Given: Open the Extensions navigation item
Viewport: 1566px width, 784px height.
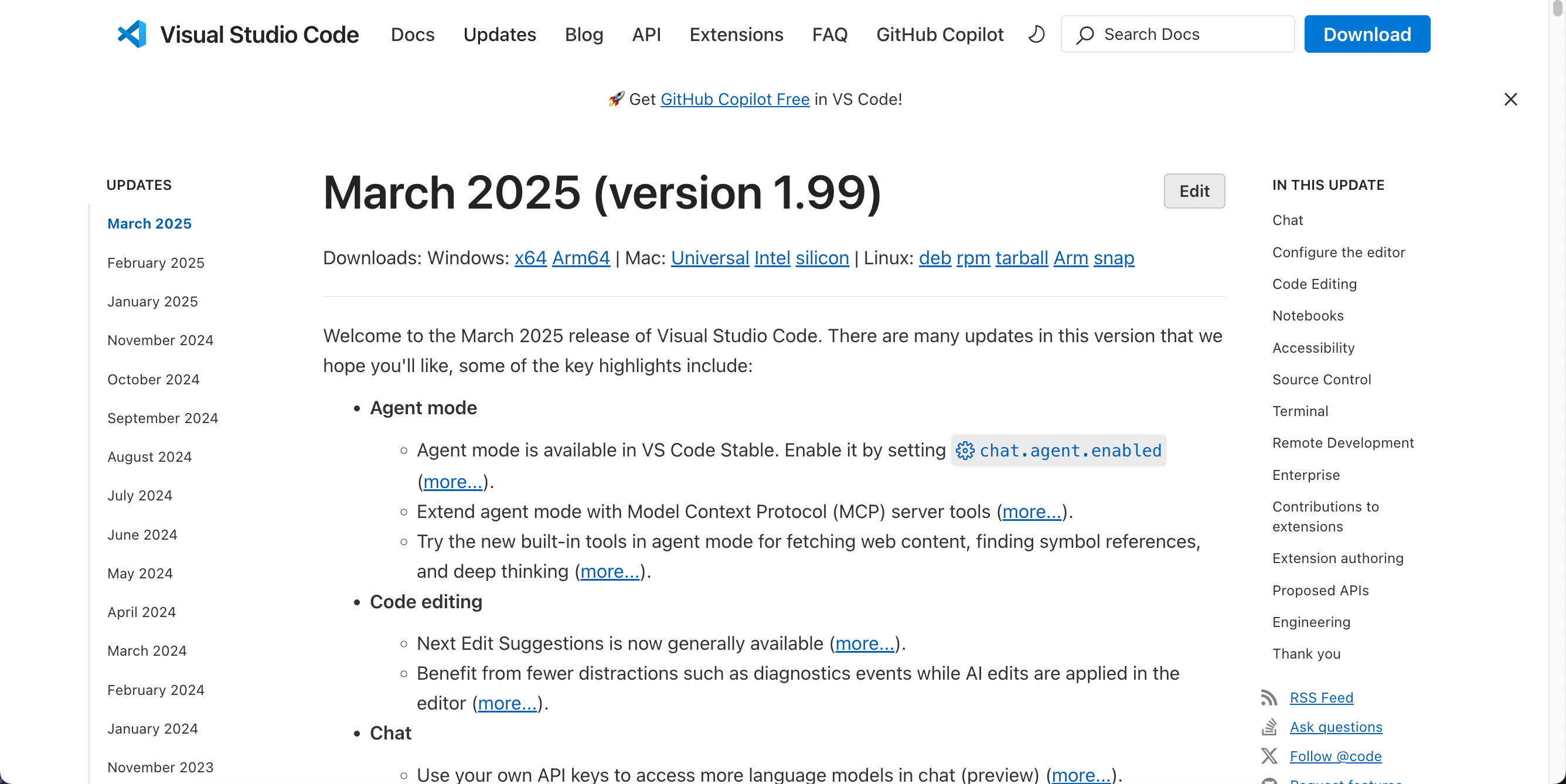Looking at the screenshot, I should [x=736, y=35].
